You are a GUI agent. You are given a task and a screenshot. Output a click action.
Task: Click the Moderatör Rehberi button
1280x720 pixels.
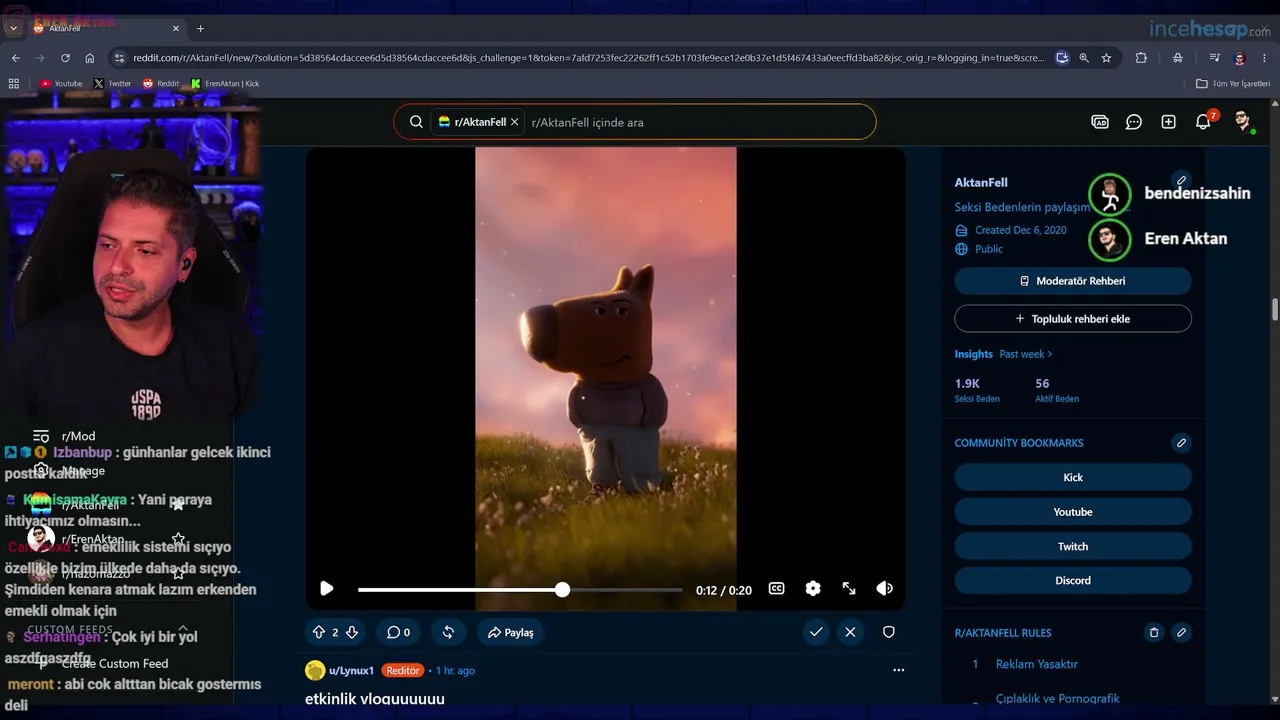pyautogui.click(x=1073, y=281)
